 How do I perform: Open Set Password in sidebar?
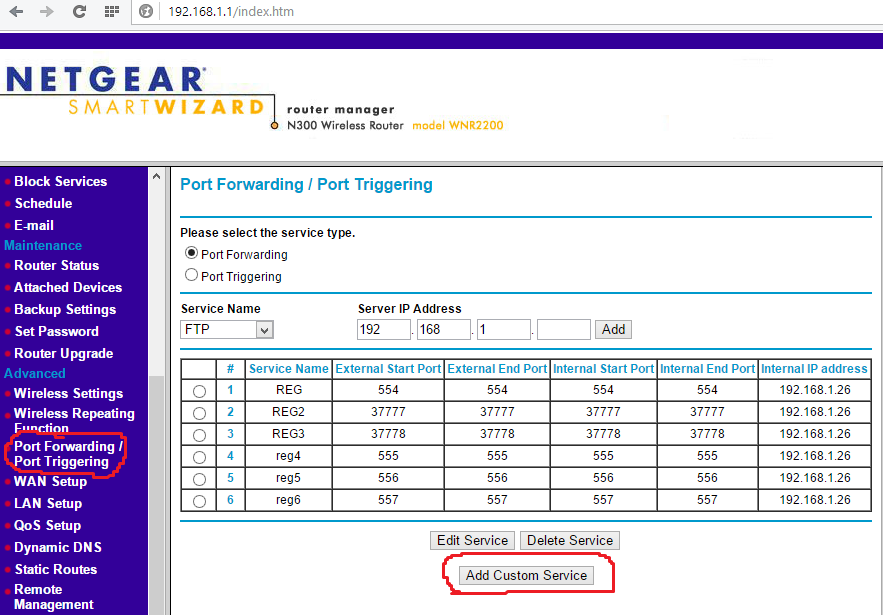[56, 331]
